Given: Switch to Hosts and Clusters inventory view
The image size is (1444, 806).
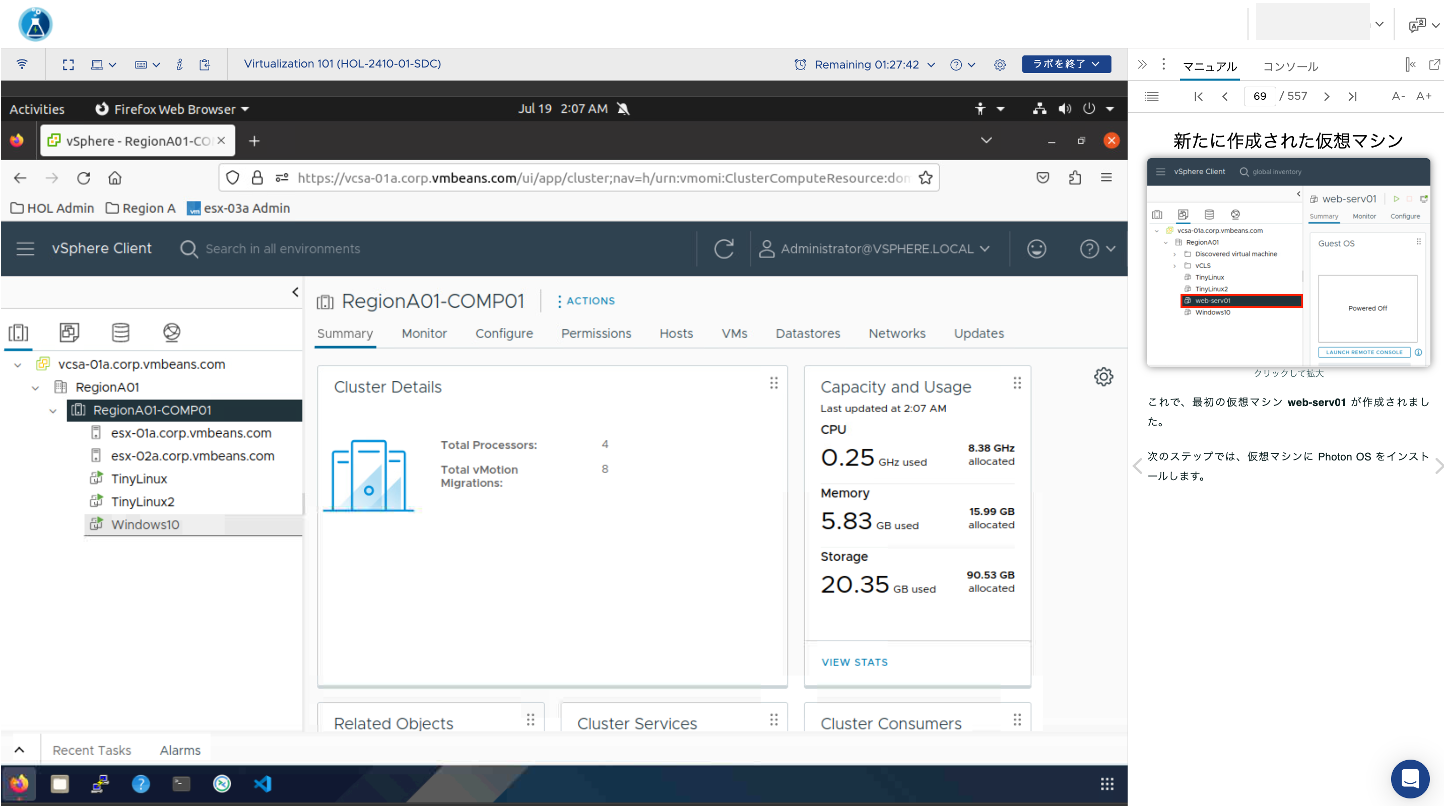Looking at the screenshot, I should [18, 332].
